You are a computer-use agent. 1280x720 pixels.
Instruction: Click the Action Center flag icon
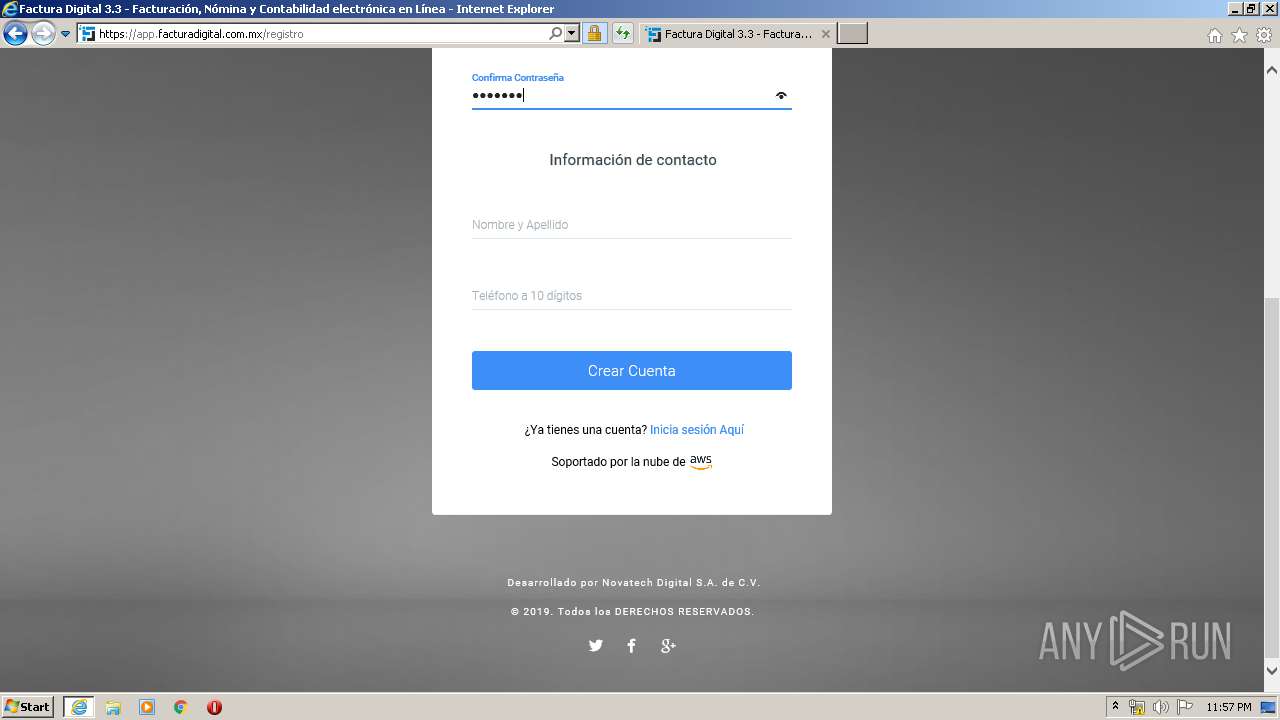pos(1185,707)
